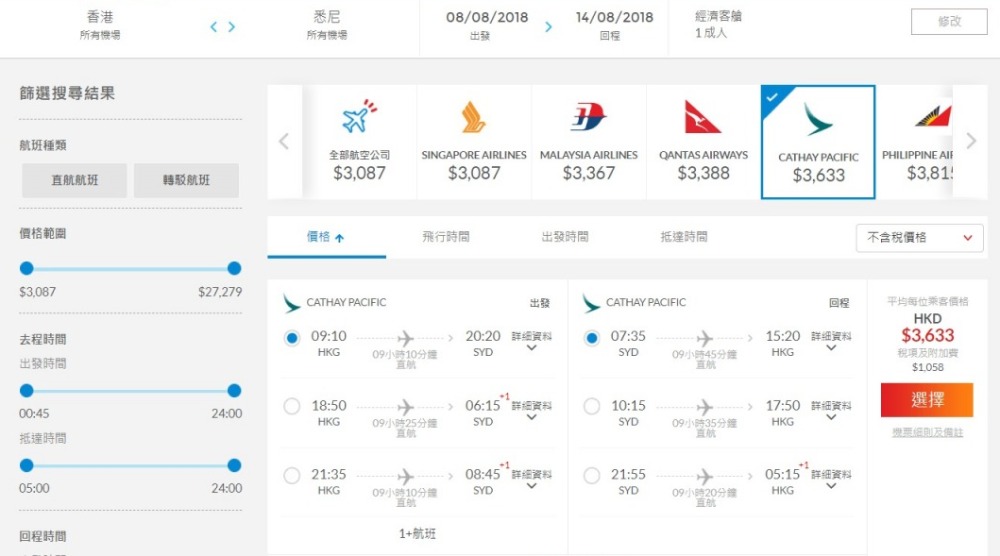Viewport: 1000px width, 556px height.
Task: Select the 21:35 HKG outbound flight
Action: (292, 476)
